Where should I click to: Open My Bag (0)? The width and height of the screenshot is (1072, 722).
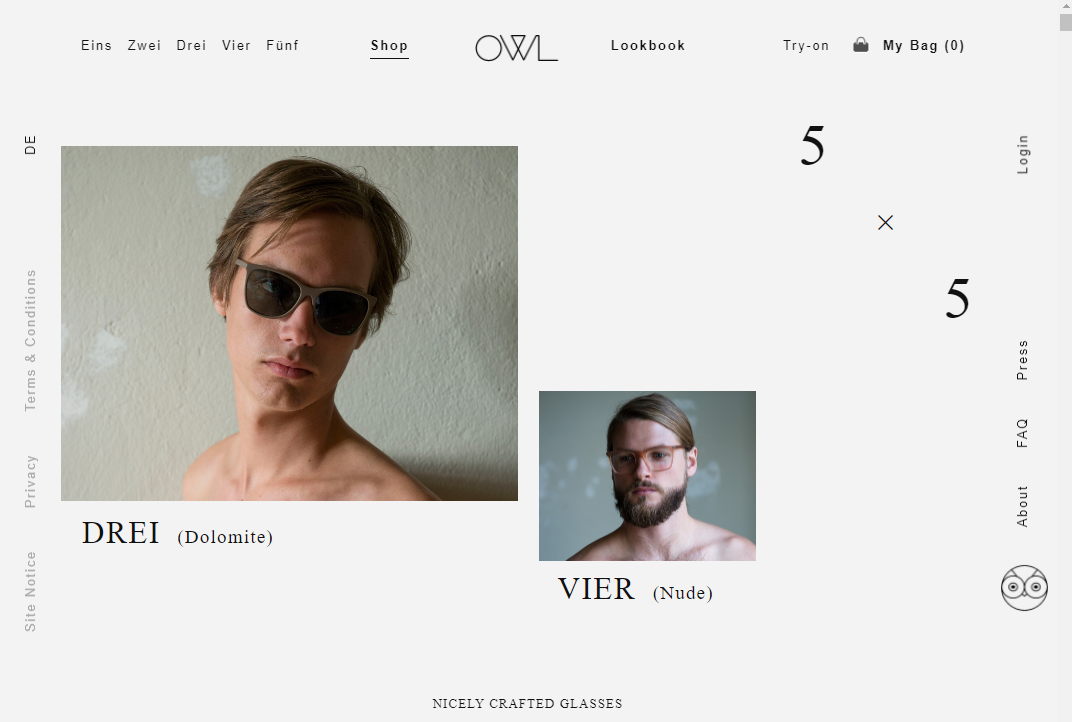pos(924,46)
